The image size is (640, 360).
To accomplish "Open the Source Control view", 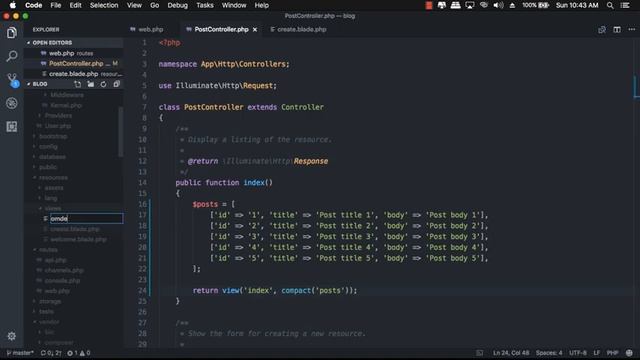I will [12, 80].
